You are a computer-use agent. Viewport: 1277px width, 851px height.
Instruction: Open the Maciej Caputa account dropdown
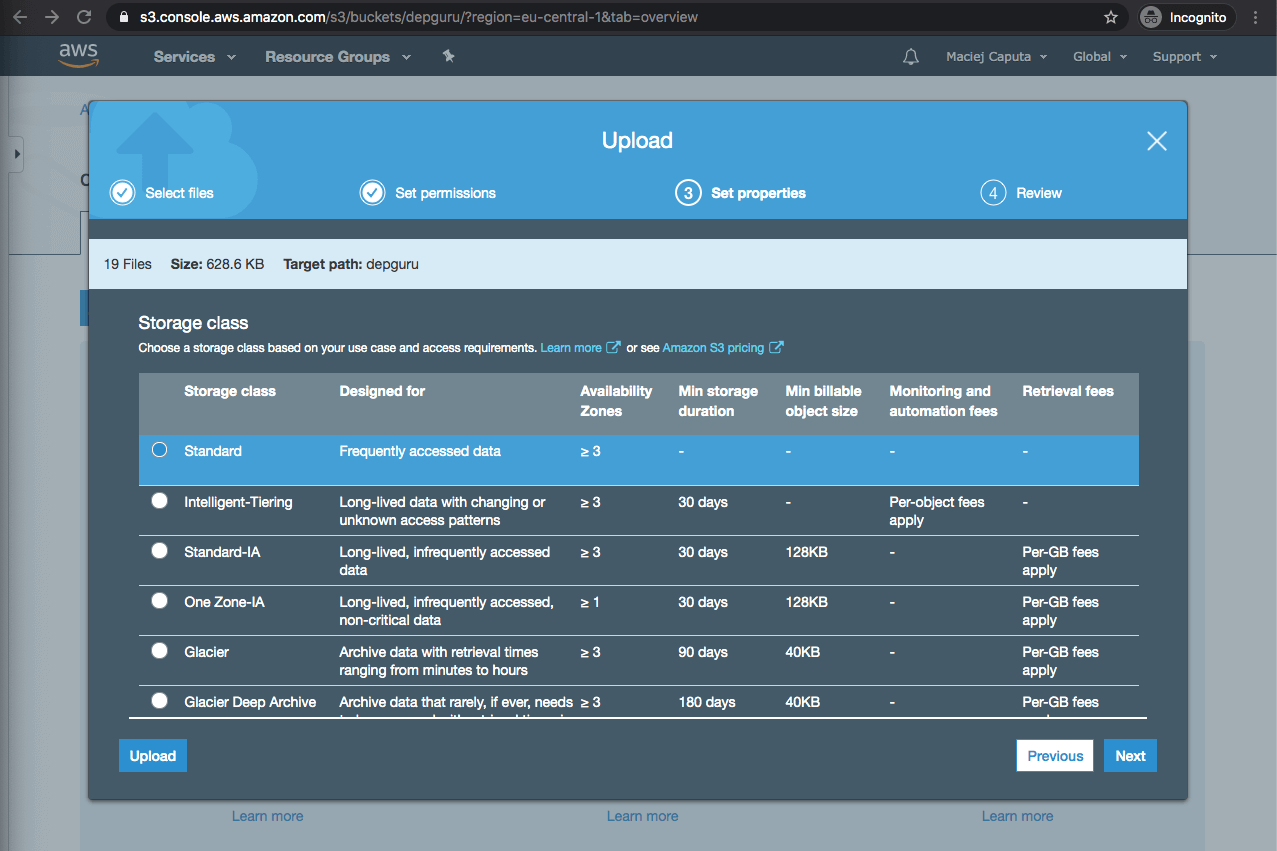click(996, 57)
